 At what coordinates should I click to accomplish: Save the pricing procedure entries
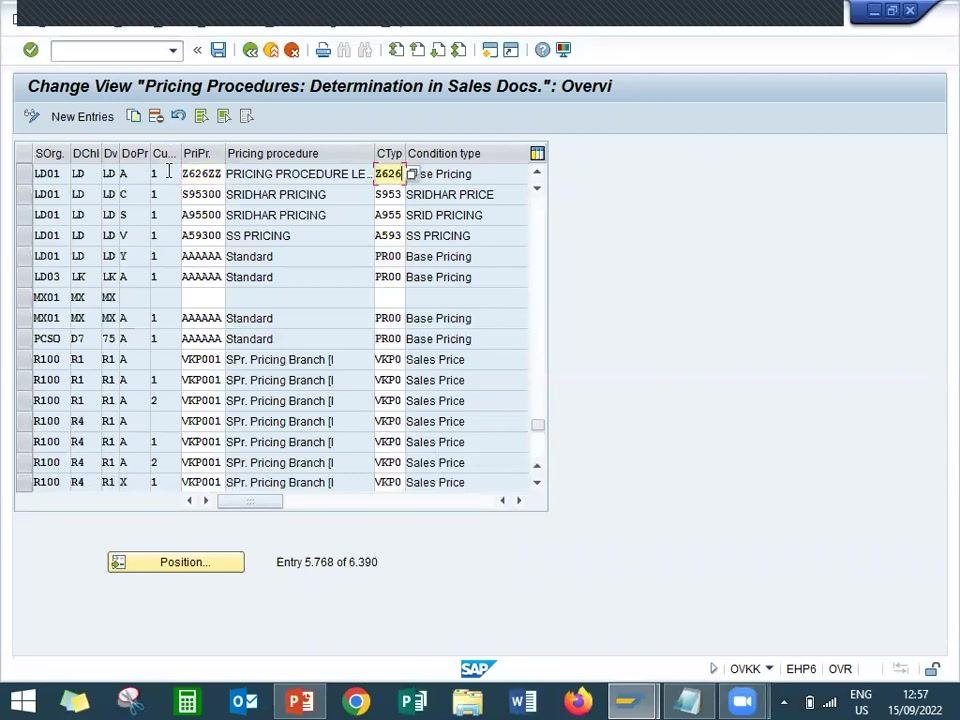pyautogui.click(x=219, y=50)
